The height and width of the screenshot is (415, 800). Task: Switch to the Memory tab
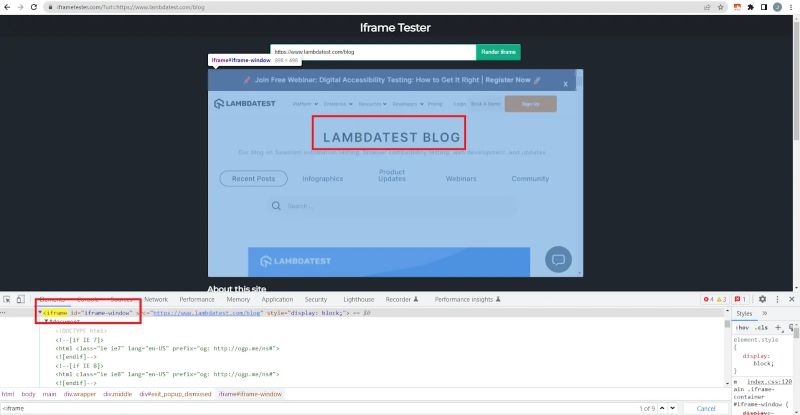click(238, 300)
